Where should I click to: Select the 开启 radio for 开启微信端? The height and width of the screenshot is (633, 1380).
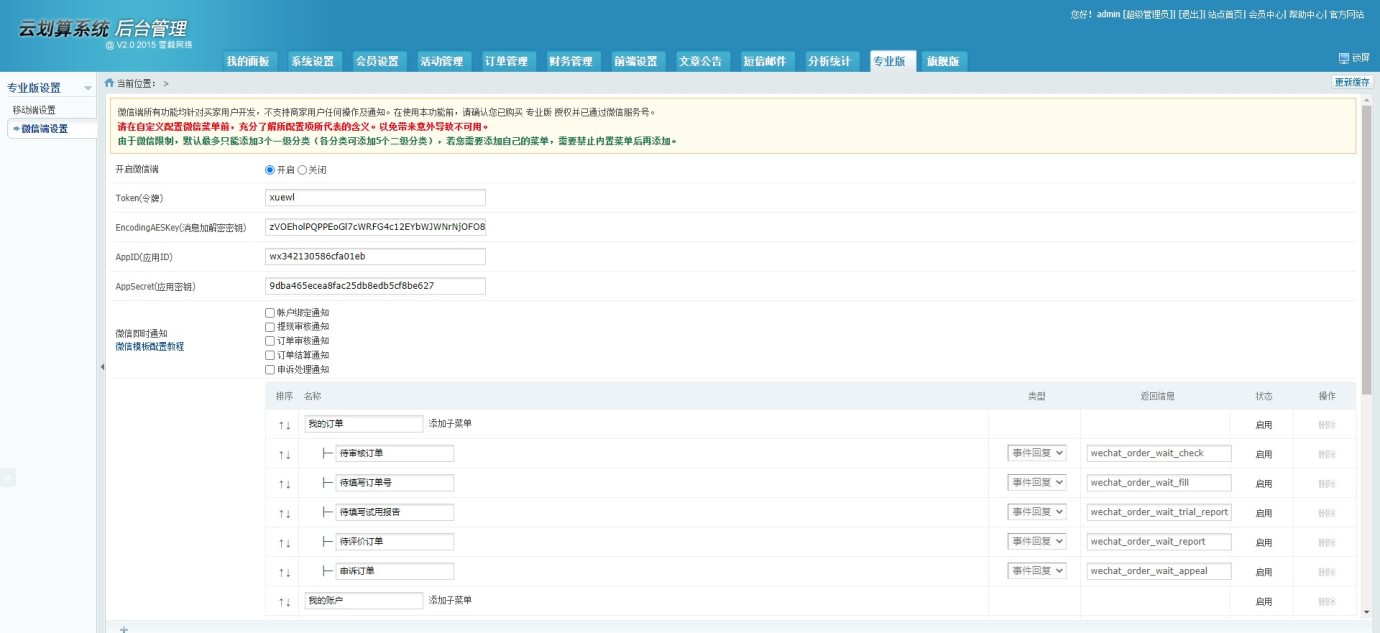pos(270,170)
